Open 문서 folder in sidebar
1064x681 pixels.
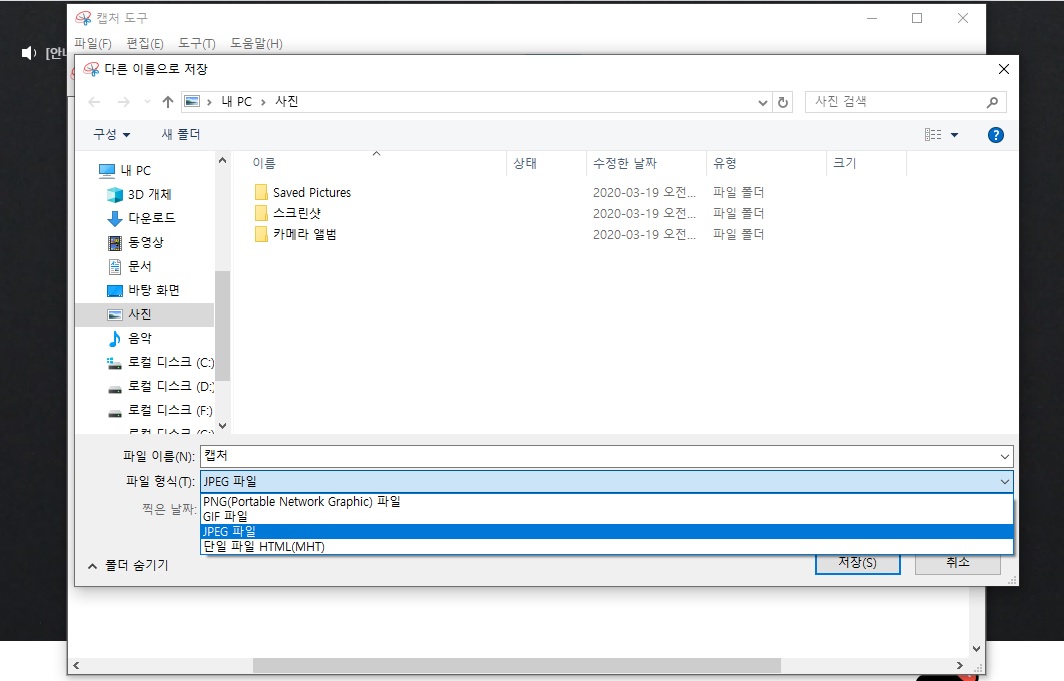130,266
